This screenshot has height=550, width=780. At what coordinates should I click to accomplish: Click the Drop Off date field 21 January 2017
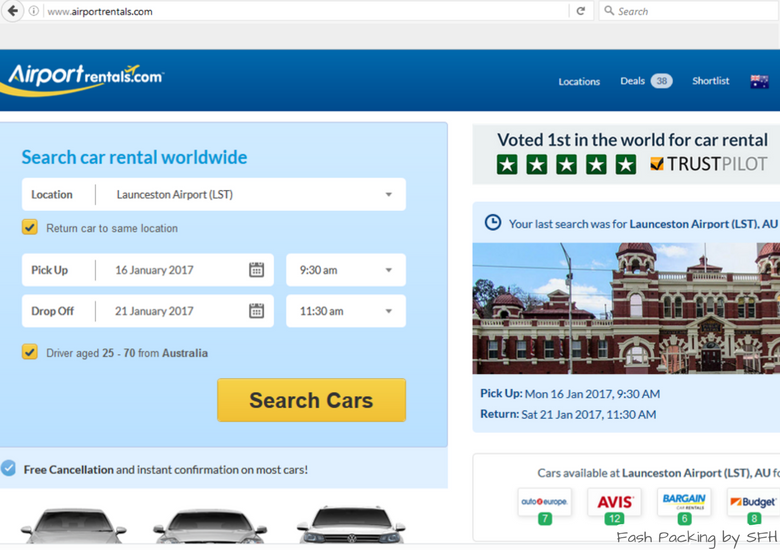(x=148, y=311)
